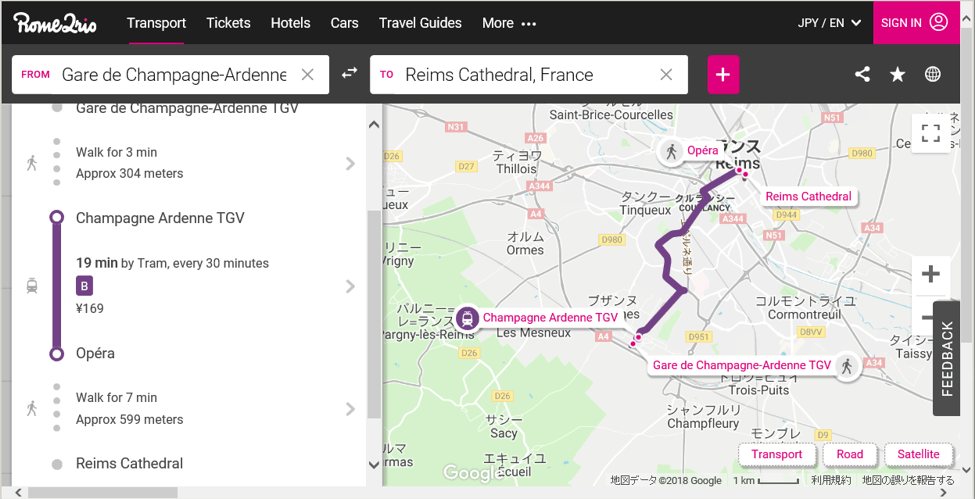Add a destination with plus button
This screenshot has height=499, width=975.
[723, 75]
